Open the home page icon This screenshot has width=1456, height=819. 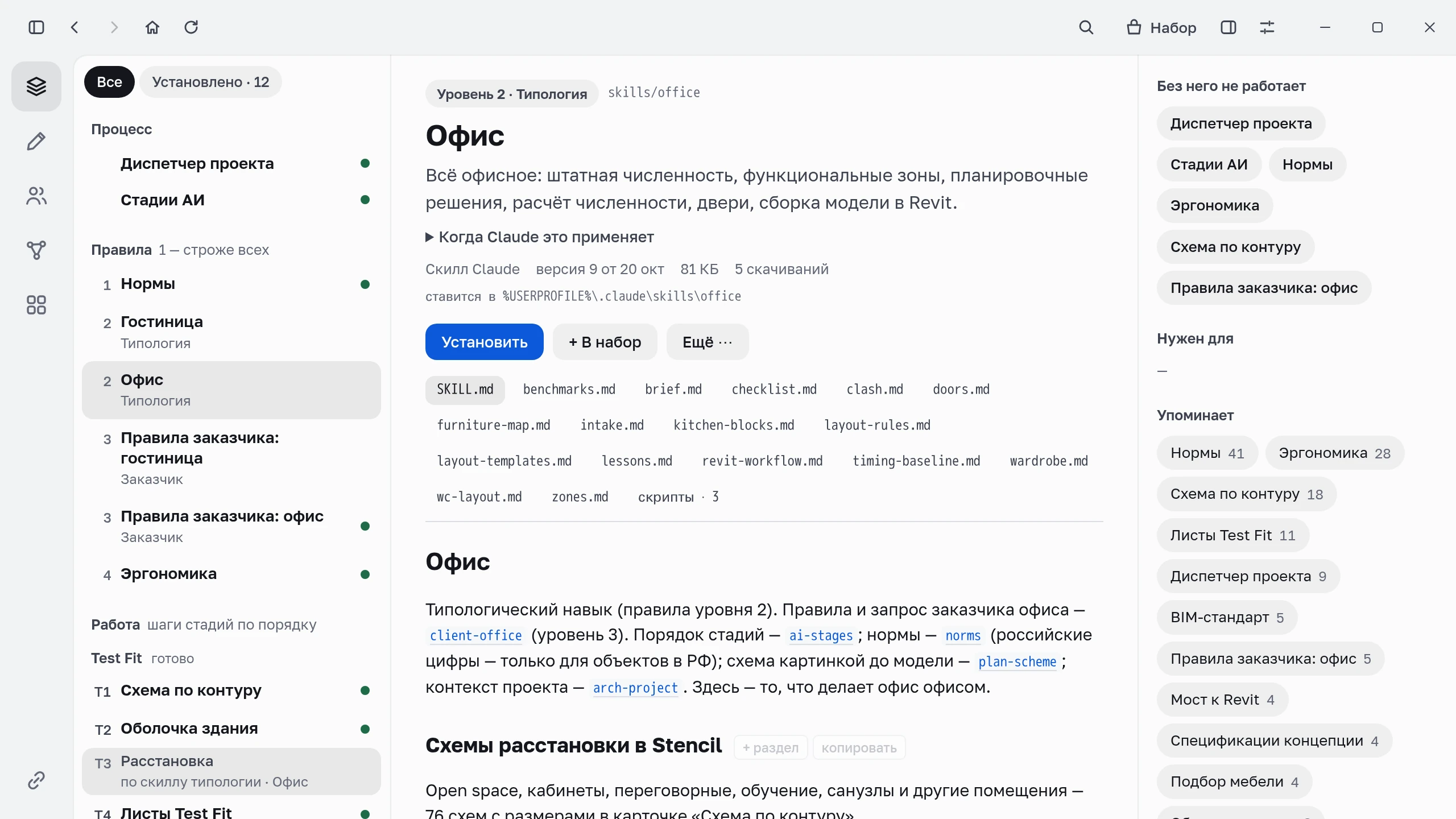(x=152, y=27)
